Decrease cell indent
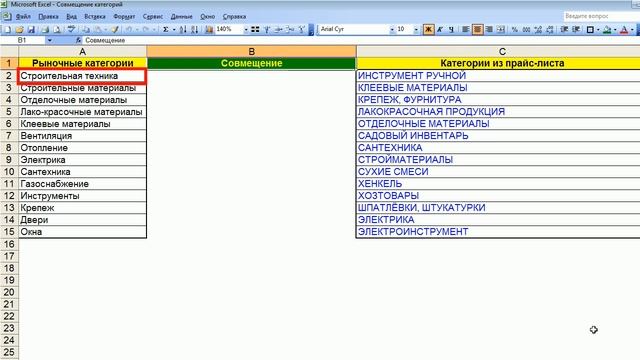 [564, 29]
